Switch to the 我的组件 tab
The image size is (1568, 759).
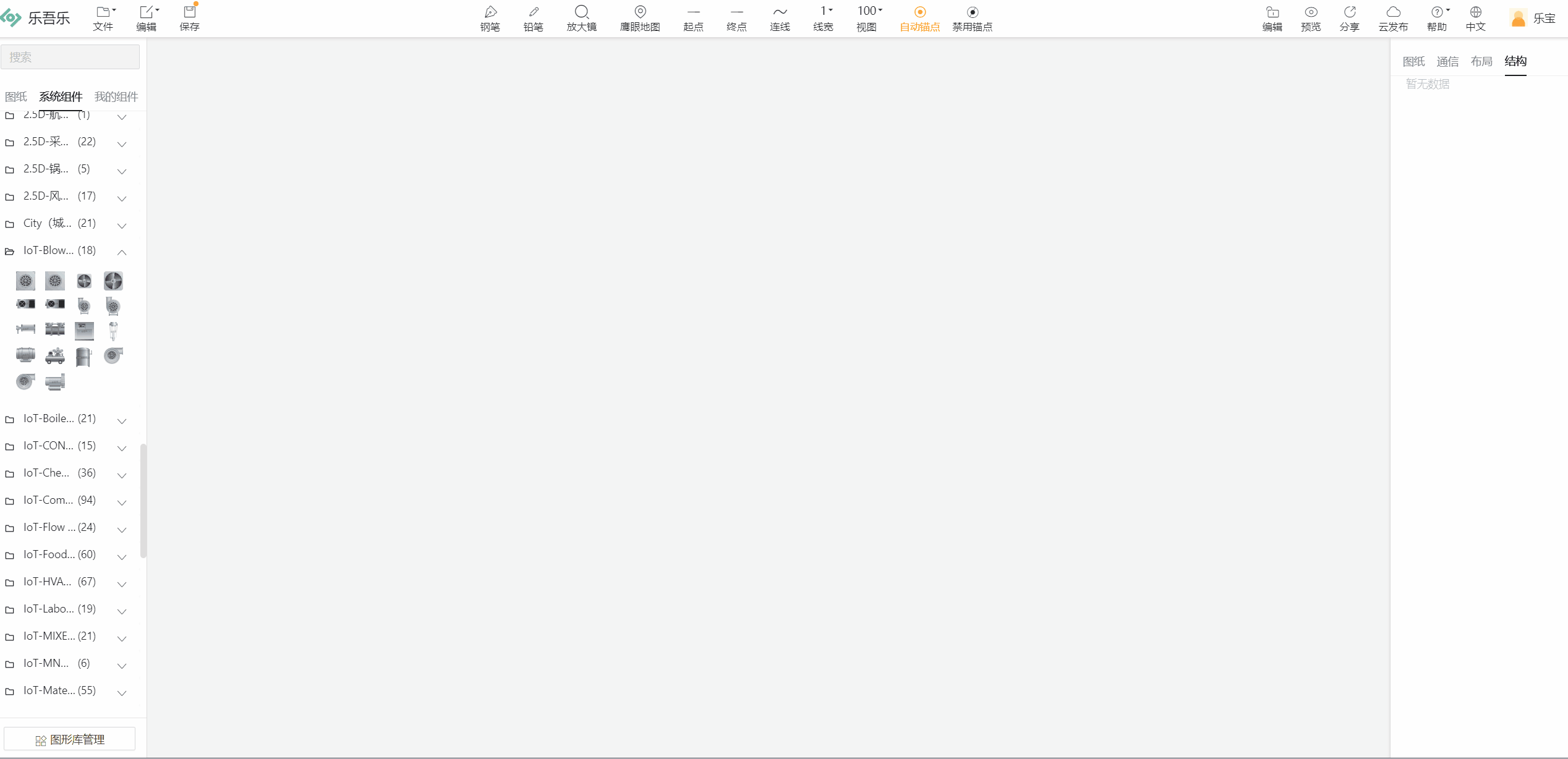point(116,96)
